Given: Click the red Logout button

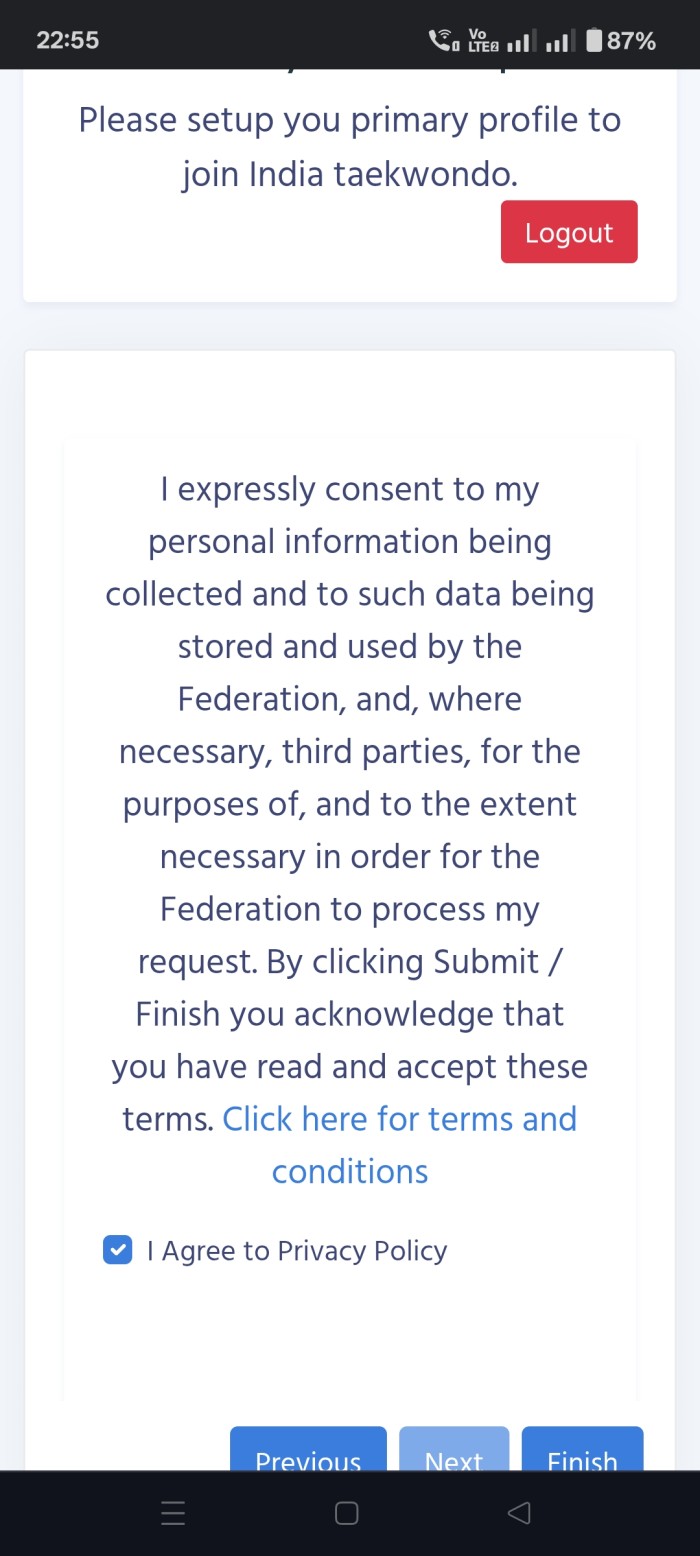Looking at the screenshot, I should point(569,232).
